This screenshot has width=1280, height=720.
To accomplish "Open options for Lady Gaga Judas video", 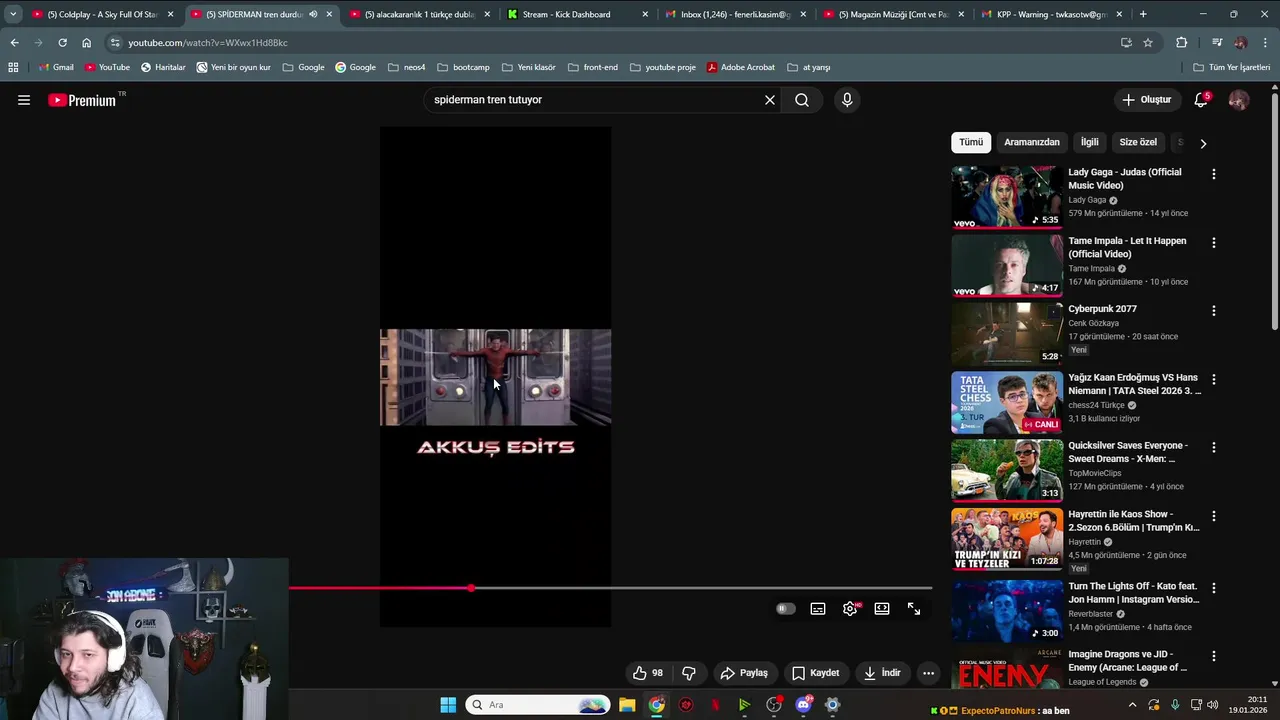I will (1214, 174).
